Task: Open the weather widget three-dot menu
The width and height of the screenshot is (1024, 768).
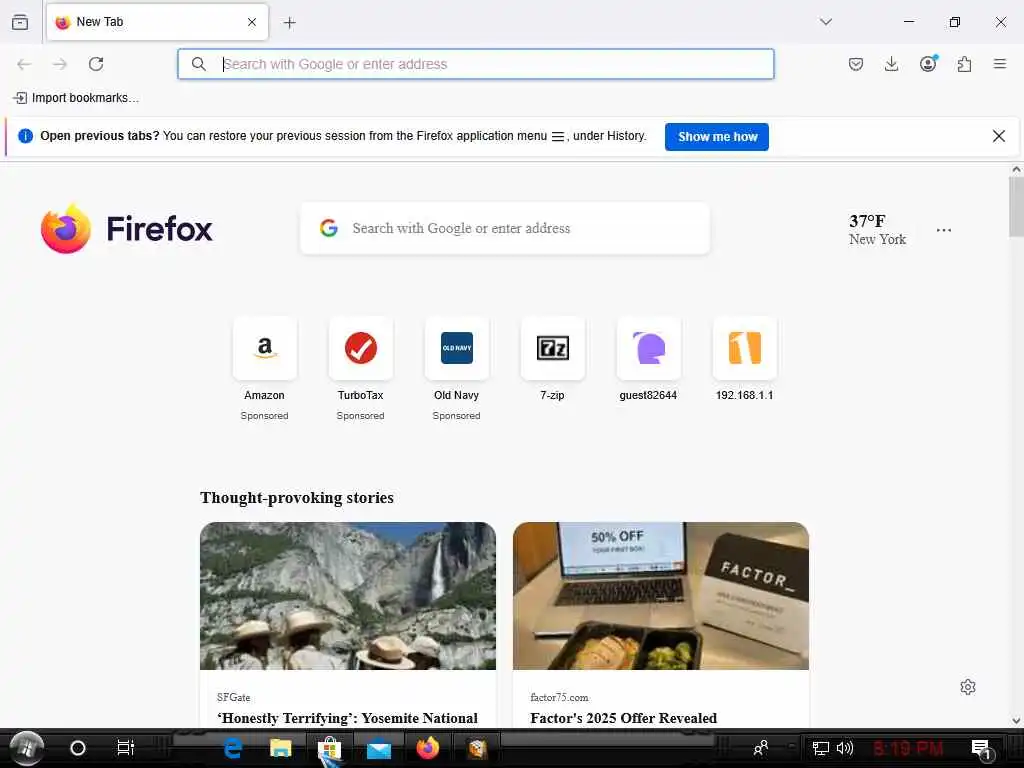Action: (x=944, y=230)
